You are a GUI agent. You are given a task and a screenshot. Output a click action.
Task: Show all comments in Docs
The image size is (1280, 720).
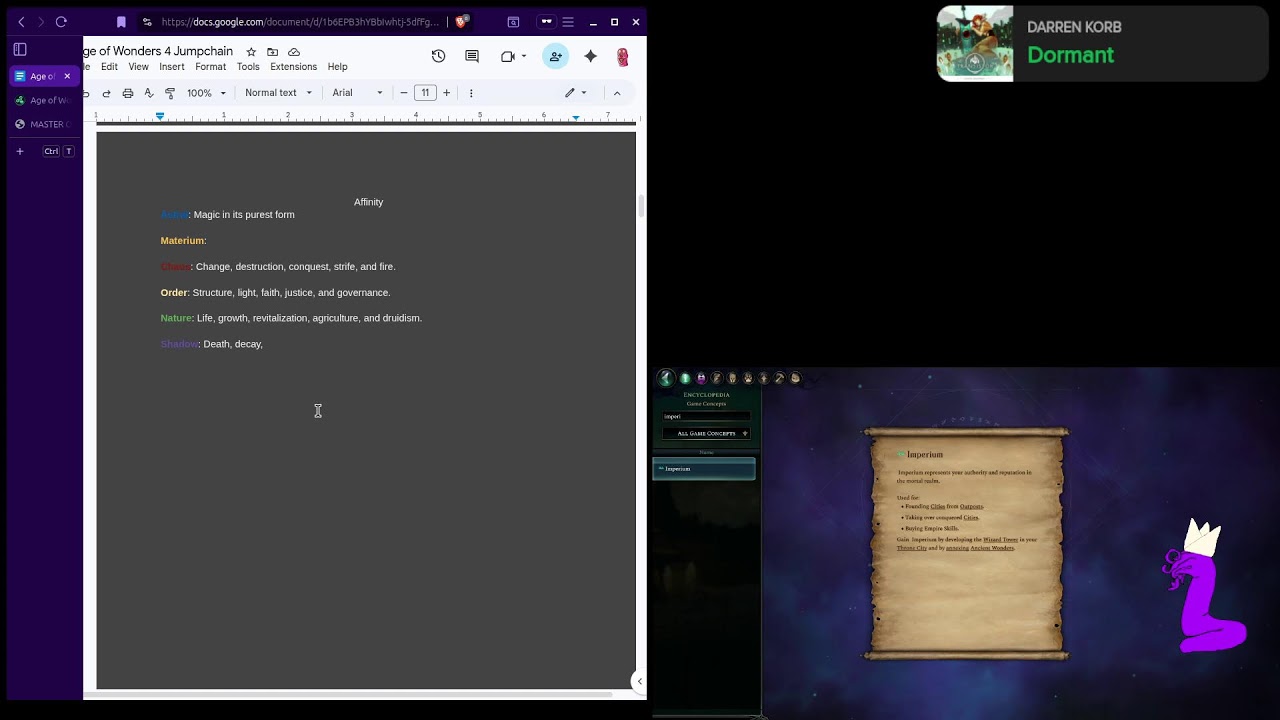point(472,57)
